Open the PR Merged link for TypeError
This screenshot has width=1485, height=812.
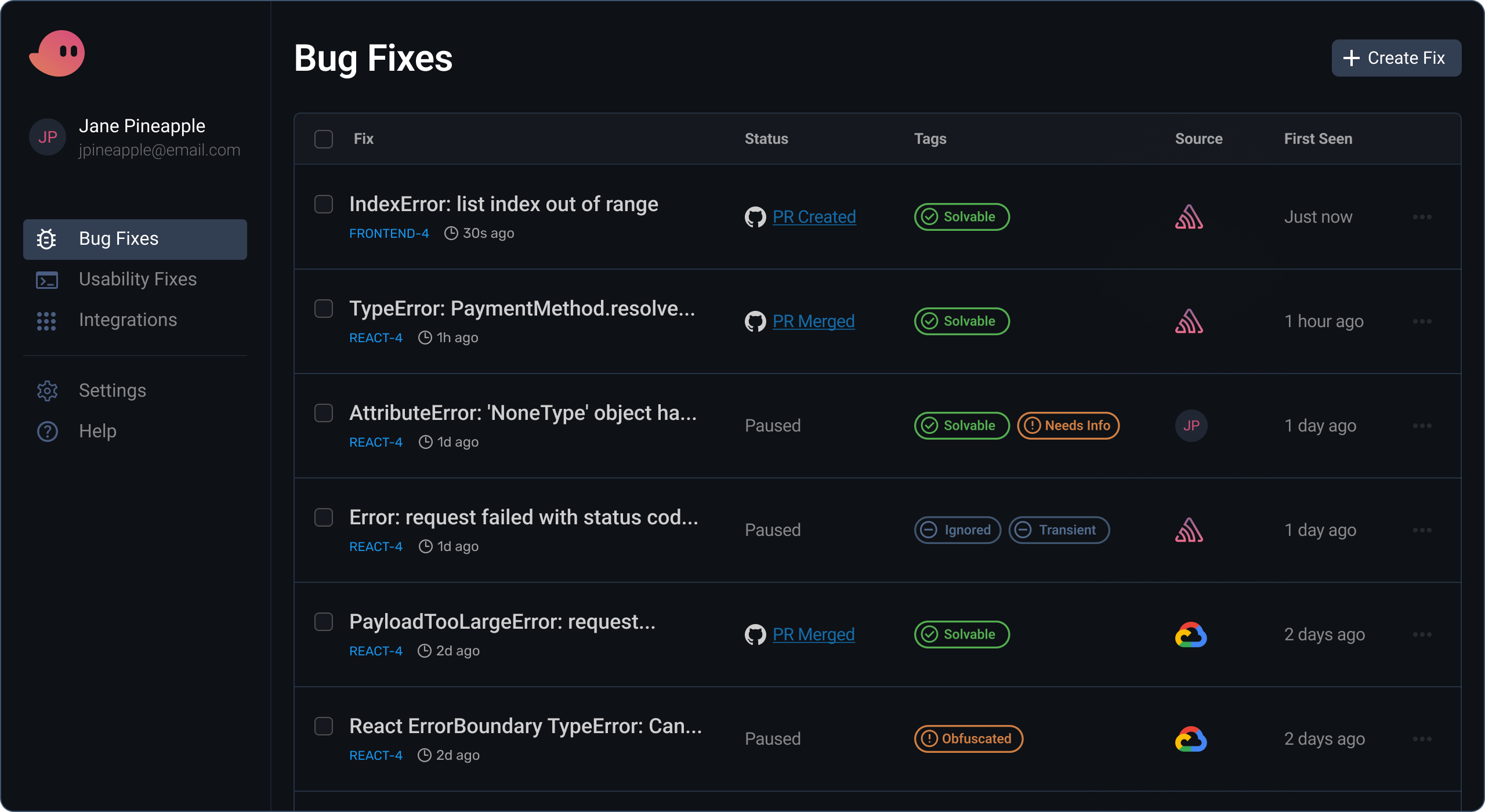coord(813,321)
